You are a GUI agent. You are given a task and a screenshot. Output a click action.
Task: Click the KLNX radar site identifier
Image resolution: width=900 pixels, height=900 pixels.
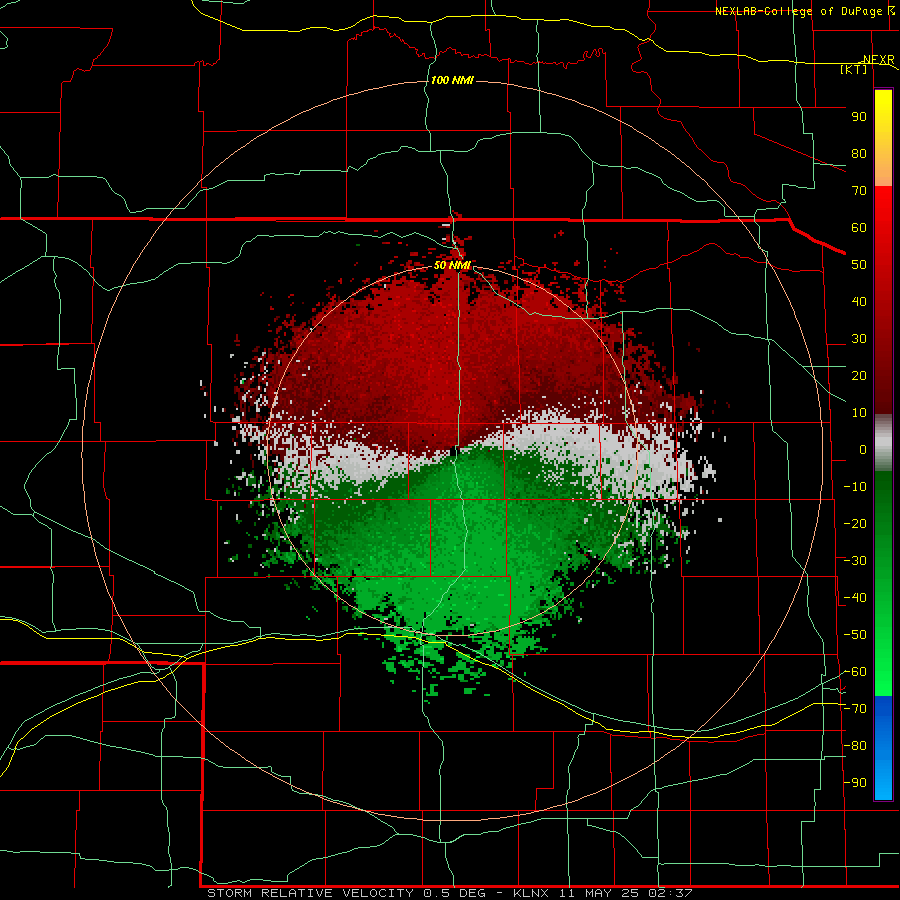click(532, 893)
